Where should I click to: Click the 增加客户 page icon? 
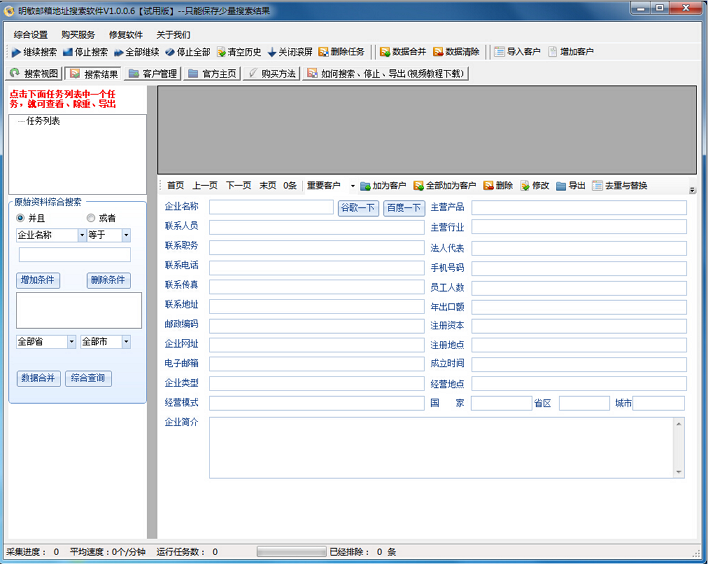[x=552, y=52]
